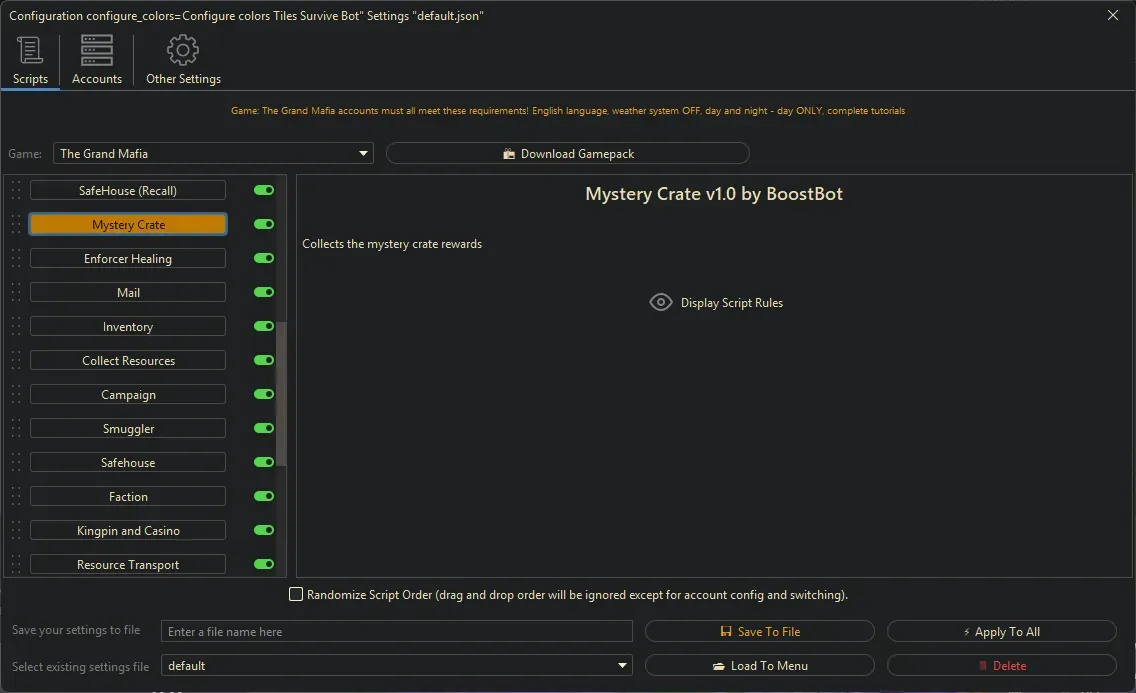Click the drag handle next to Inventory

[16, 327]
